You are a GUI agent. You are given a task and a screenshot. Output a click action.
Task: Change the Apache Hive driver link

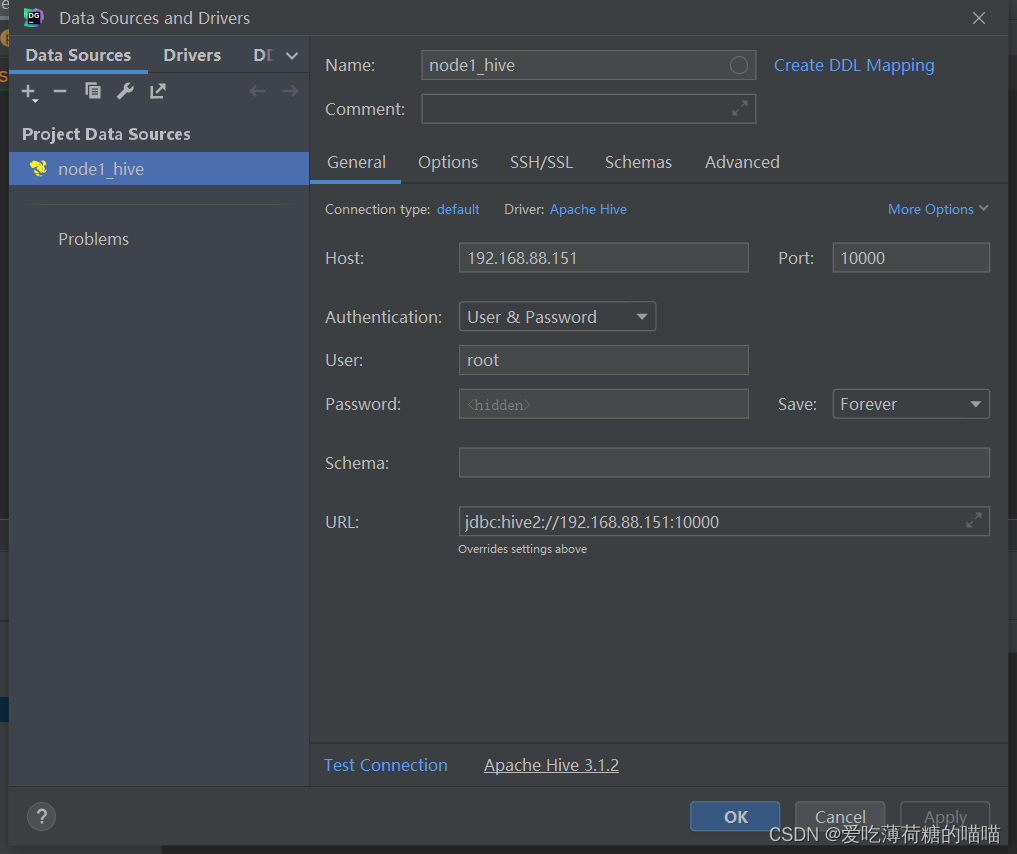click(588, 209)
